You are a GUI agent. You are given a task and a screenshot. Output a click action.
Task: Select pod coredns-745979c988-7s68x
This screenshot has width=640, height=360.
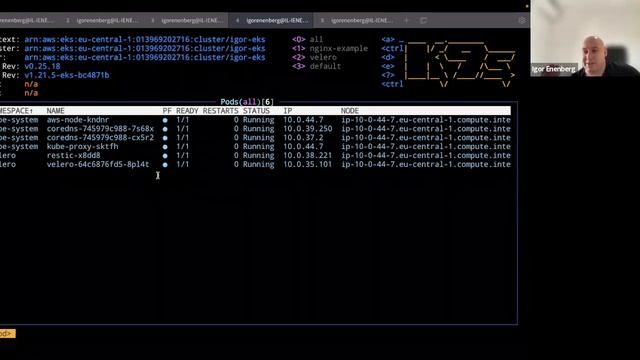100,129
